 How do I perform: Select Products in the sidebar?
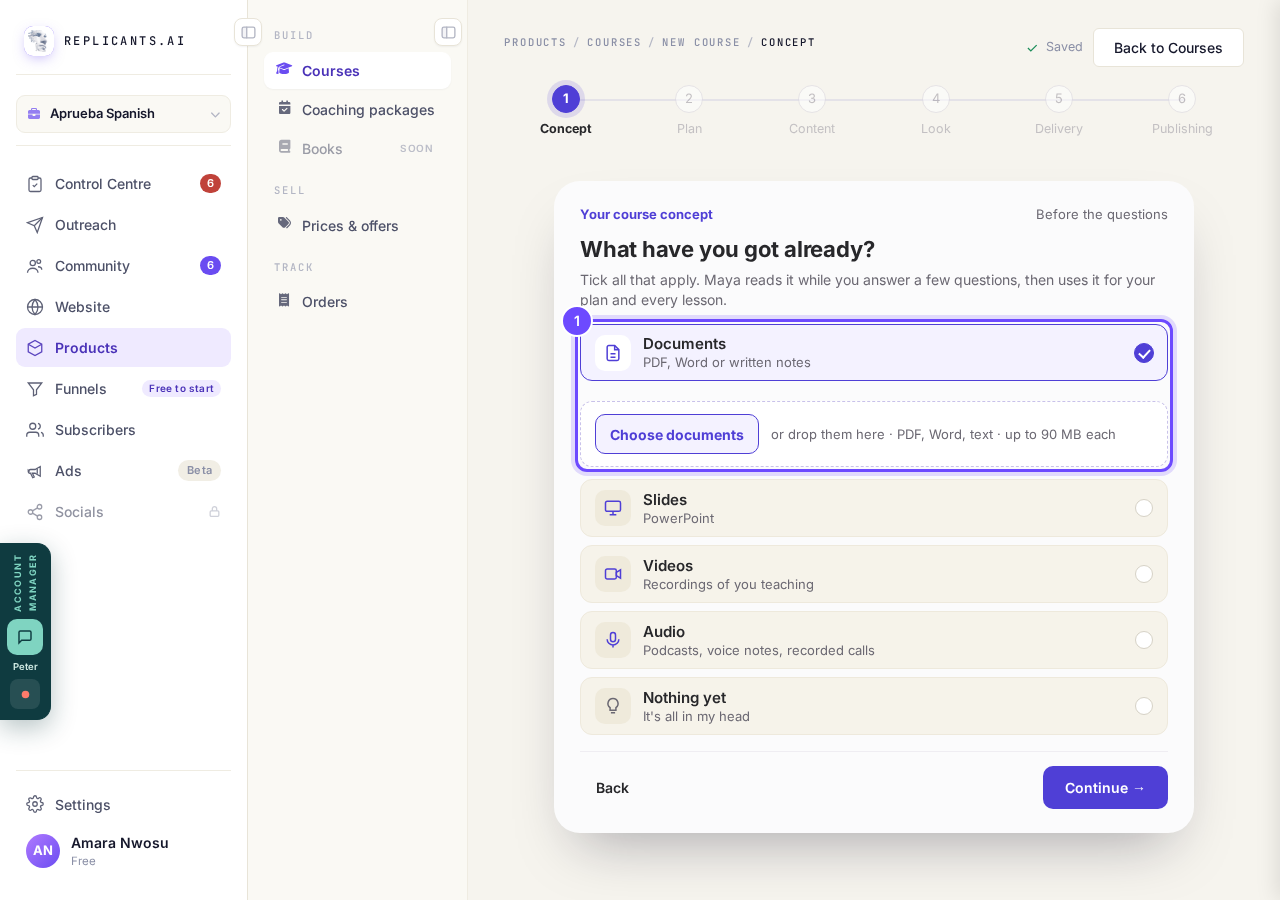tap(123, 348)
